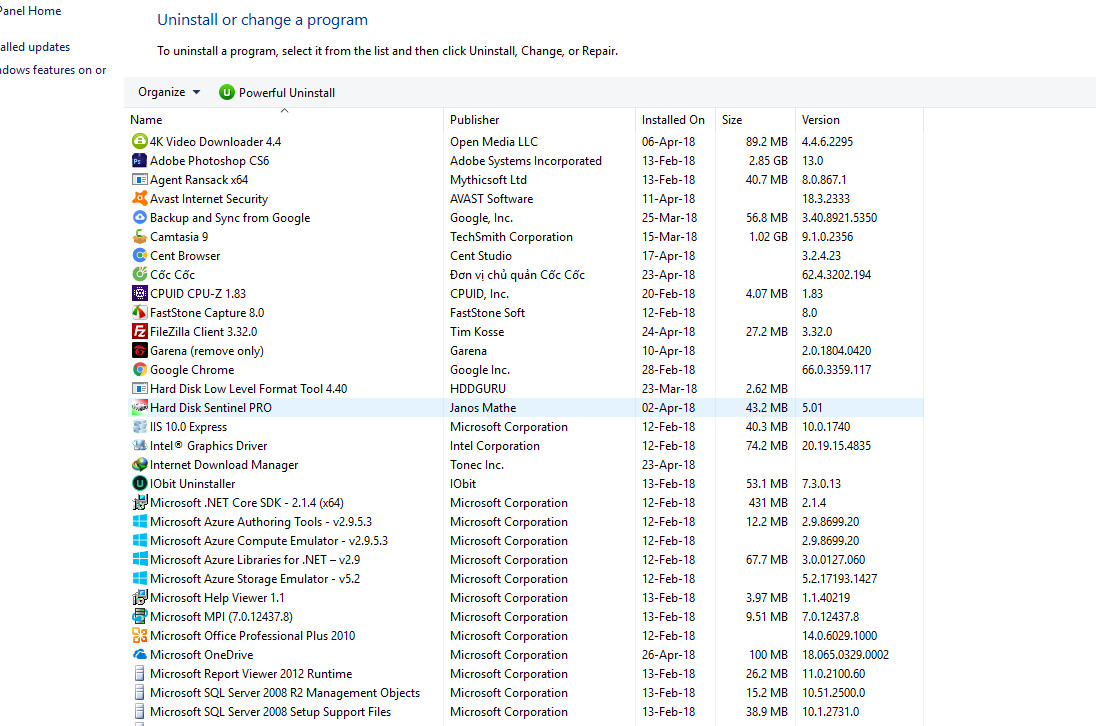Click the install date 24-Apr-18
1096x726 pixels.
[668, 331]
